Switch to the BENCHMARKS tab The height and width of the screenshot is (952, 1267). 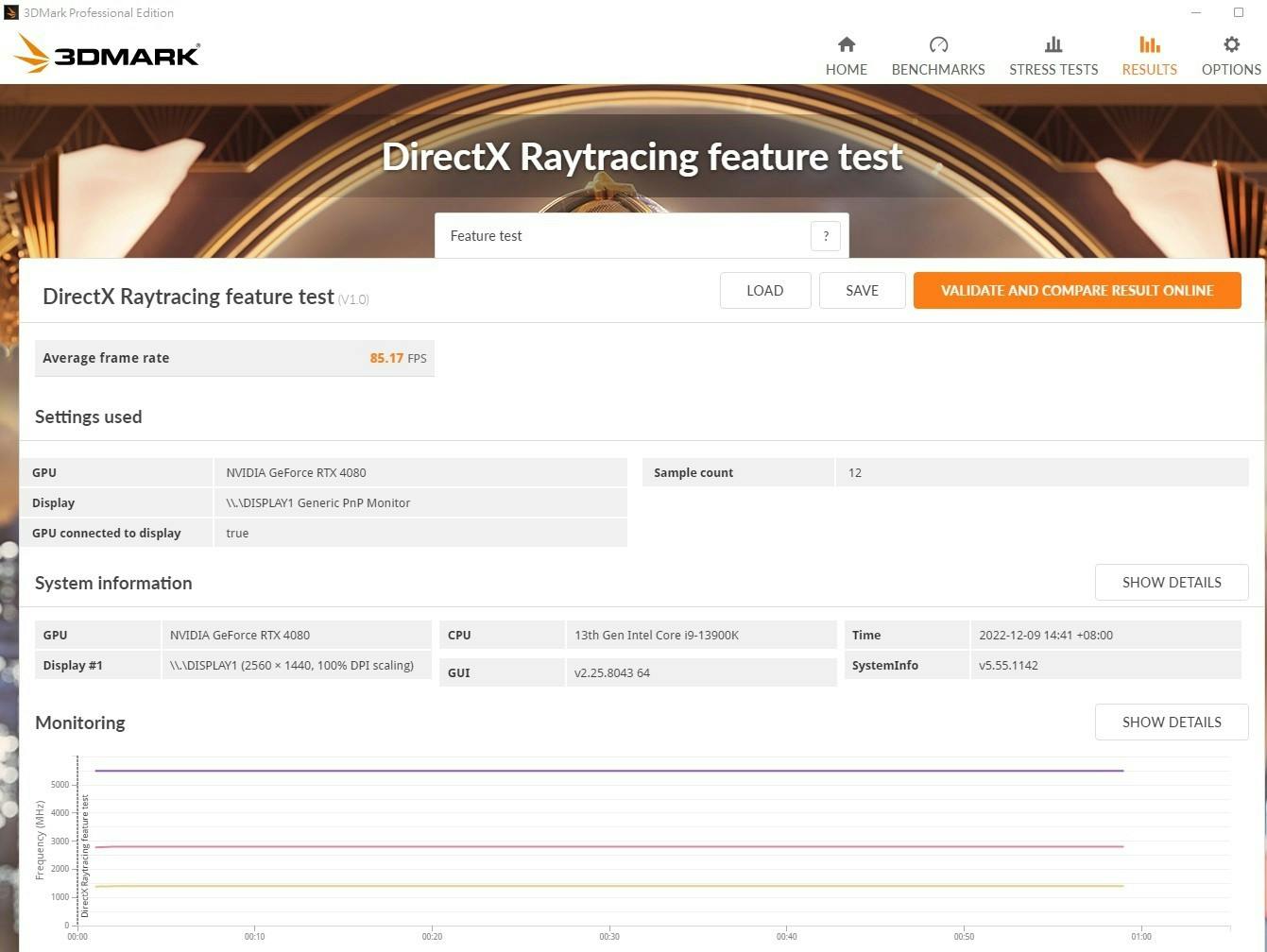point(938,56)
